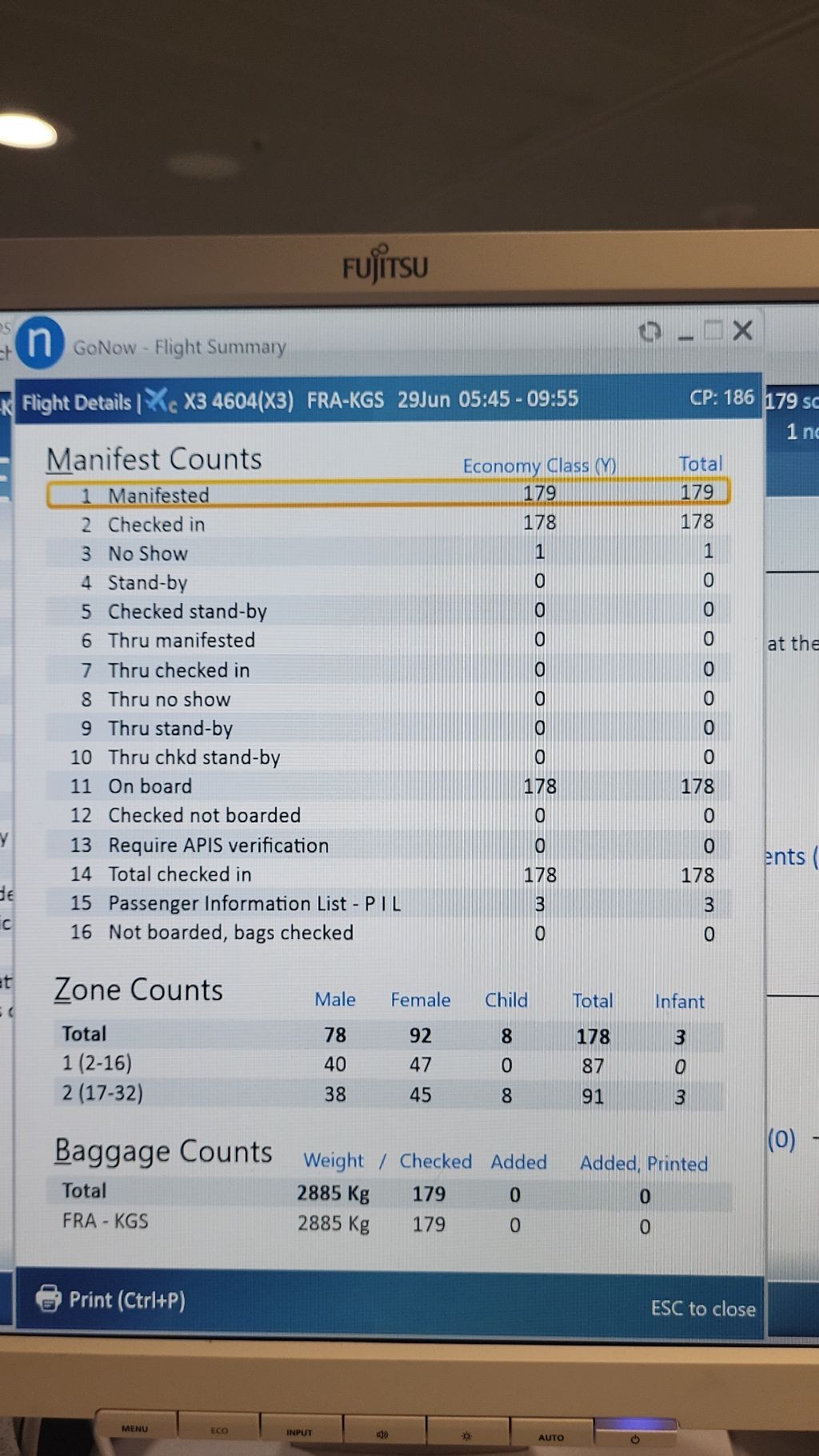Image resolution: width=819 pixels, height=1456 pixels.
Task: Open the Passenger Information List - PIL row
Action: 388,903
